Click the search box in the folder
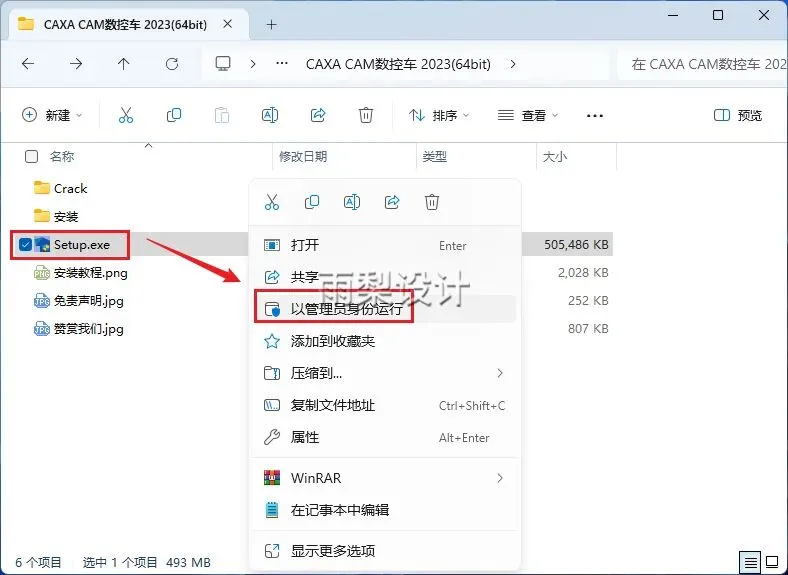 coord(704,64)
